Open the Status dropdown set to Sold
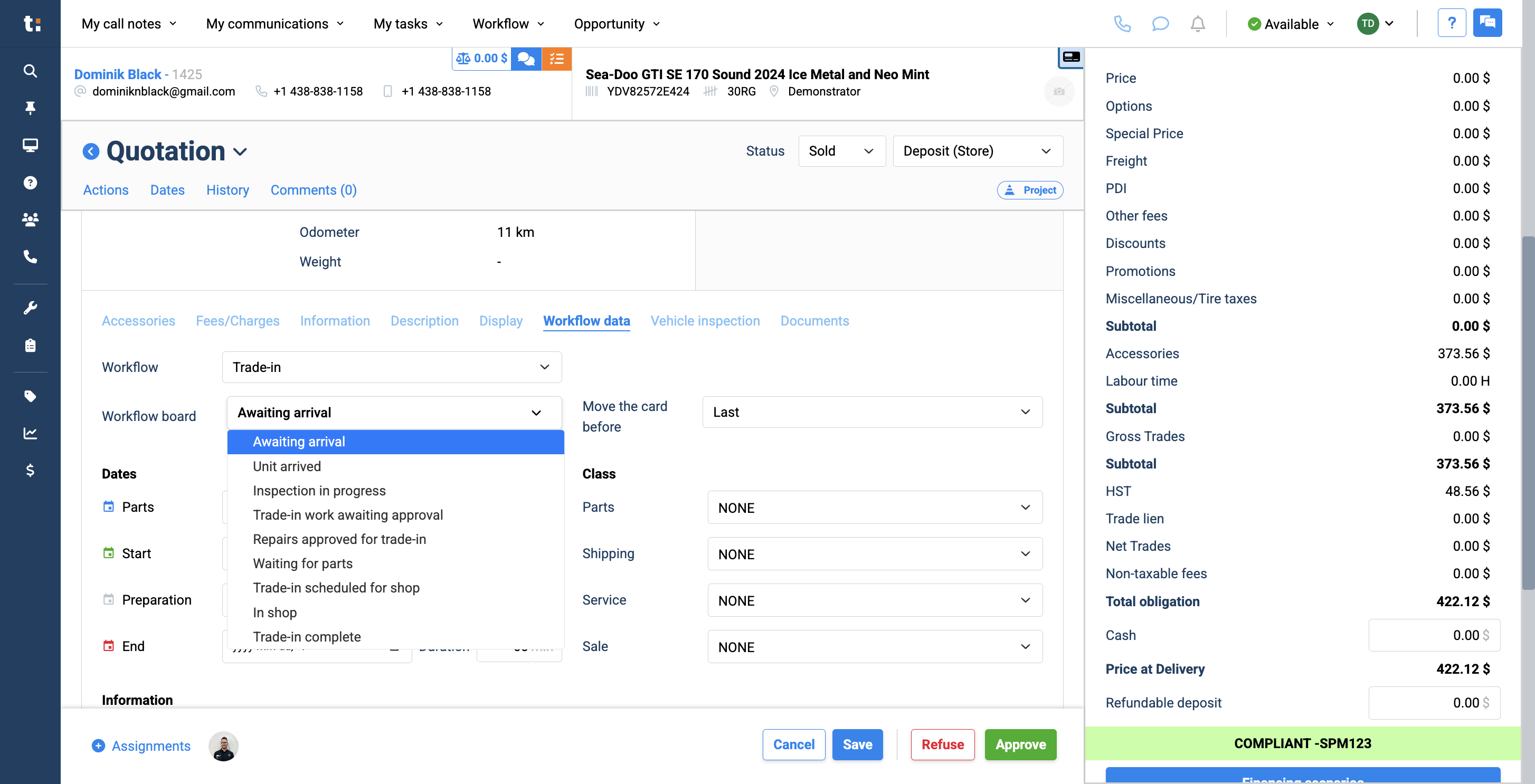The width and height of the screenshot is (1535, 784). pyautogui.click(x=842, y=151)
